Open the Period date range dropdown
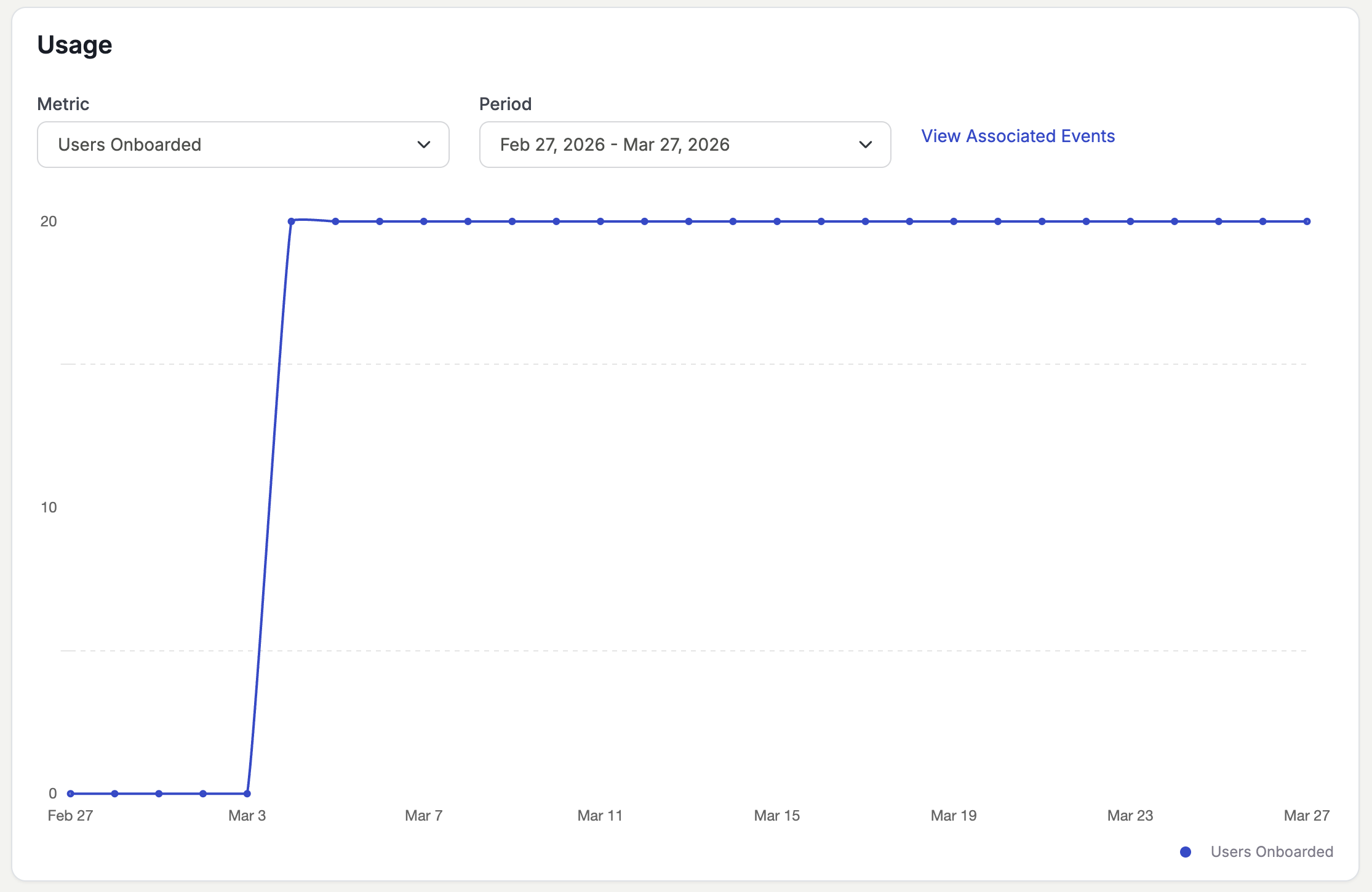1372x892 pixels. 684,145
